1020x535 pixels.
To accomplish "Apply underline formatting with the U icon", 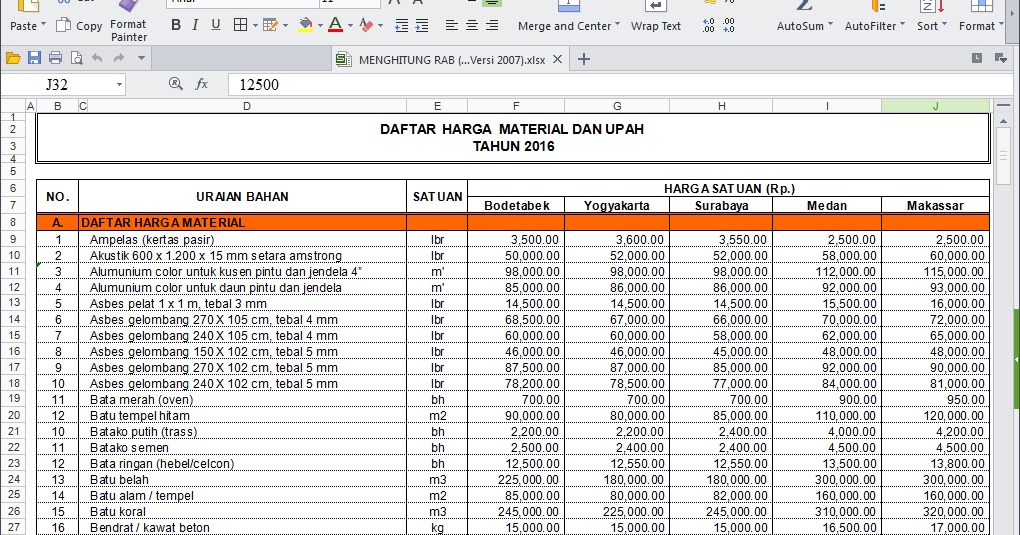I will point(216,25).
